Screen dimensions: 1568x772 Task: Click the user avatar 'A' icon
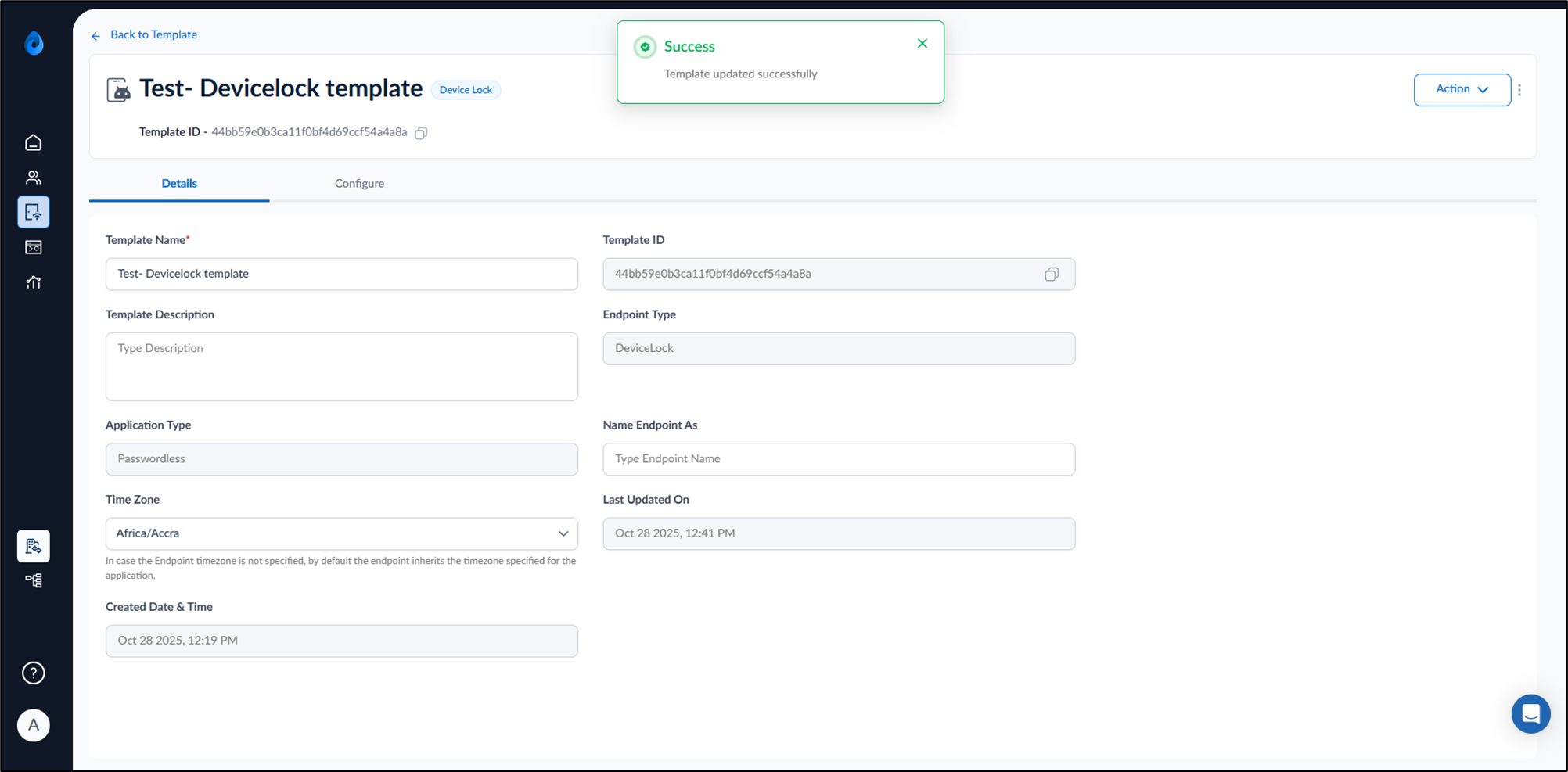pos(34,725)
